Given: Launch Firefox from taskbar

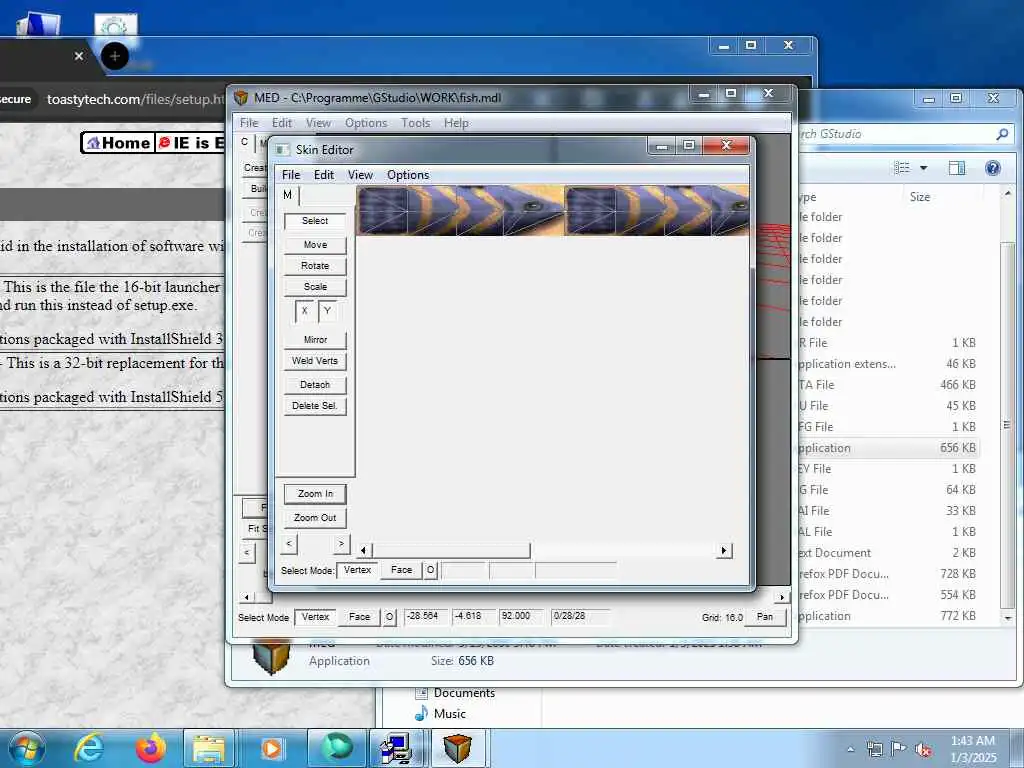Looking at the screenshot, I should click(x=150, y=748).
